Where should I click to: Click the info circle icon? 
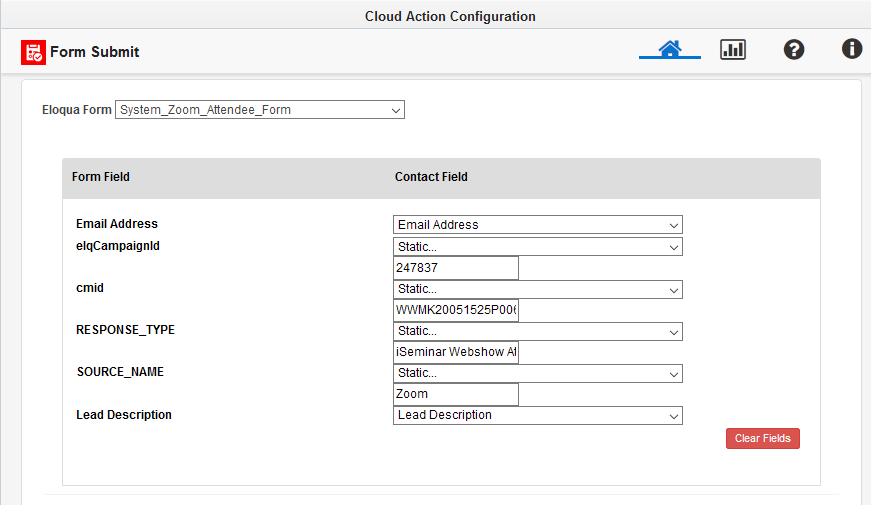pyautogui.click(x=852, y=49)
